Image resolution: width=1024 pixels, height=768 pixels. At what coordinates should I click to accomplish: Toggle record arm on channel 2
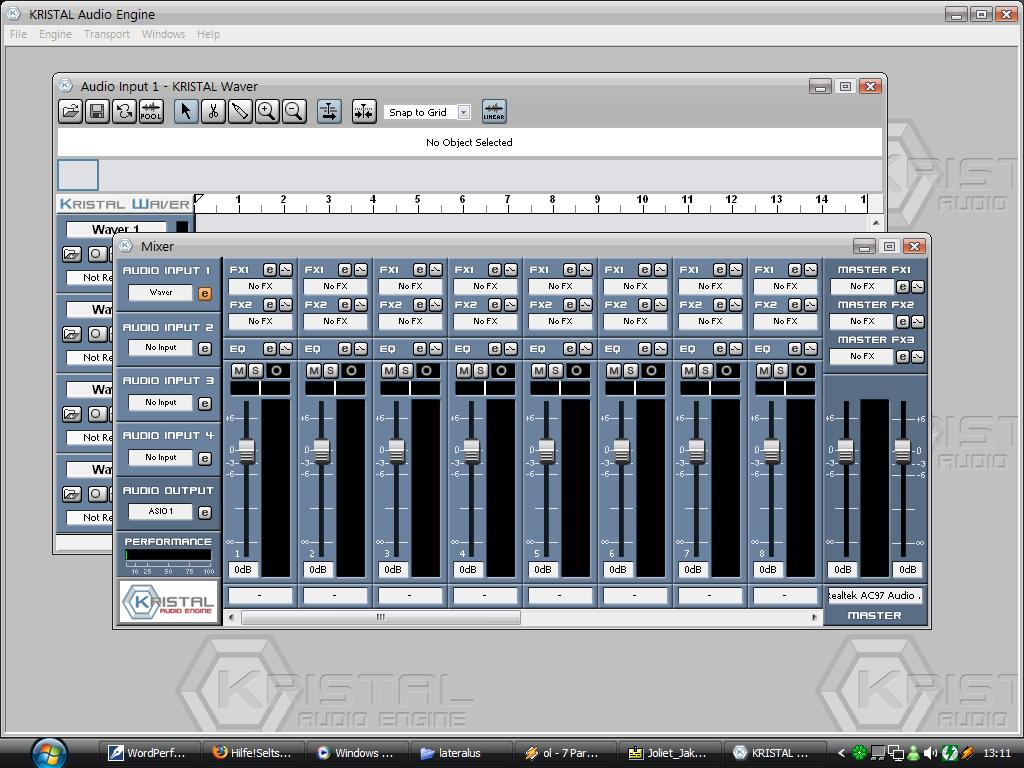(x=351, y=371)
